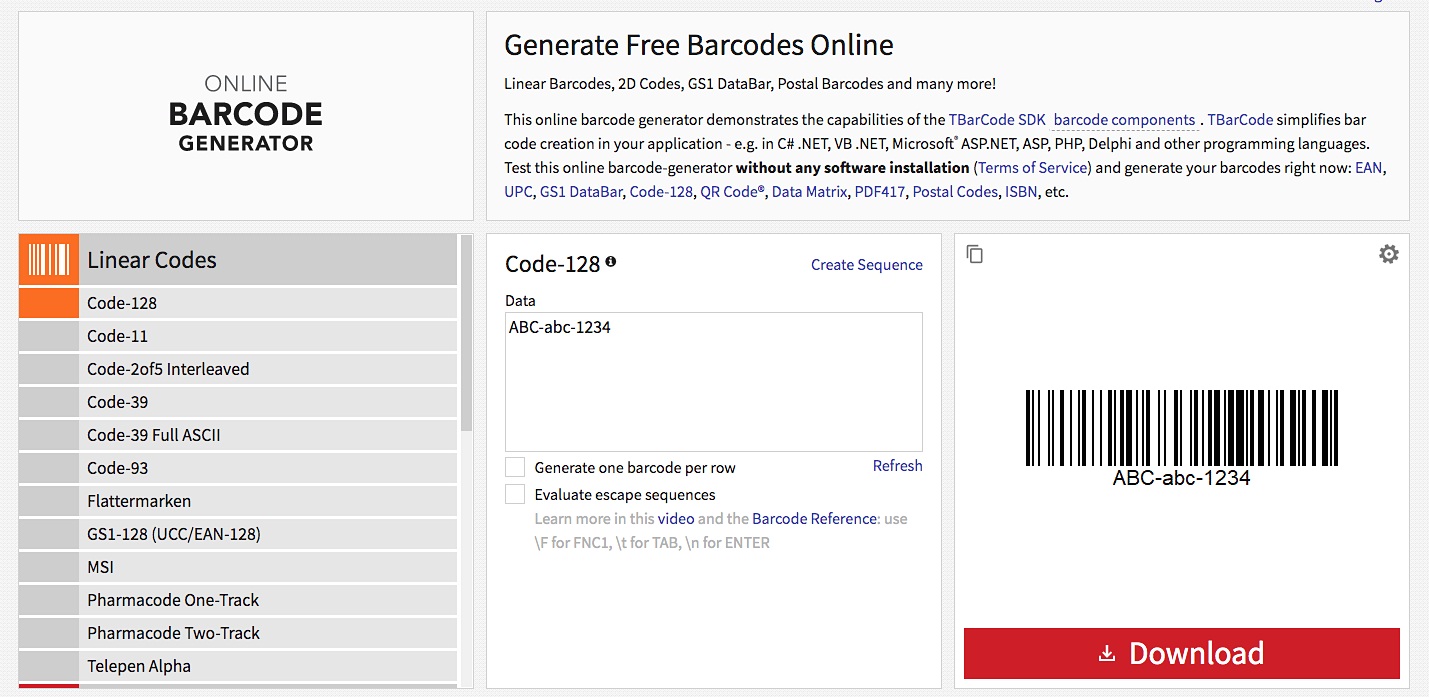Click the Linear Codes barcode icon
The image size is (1429, 697).
pyautogui.click(x=49, y=260)
